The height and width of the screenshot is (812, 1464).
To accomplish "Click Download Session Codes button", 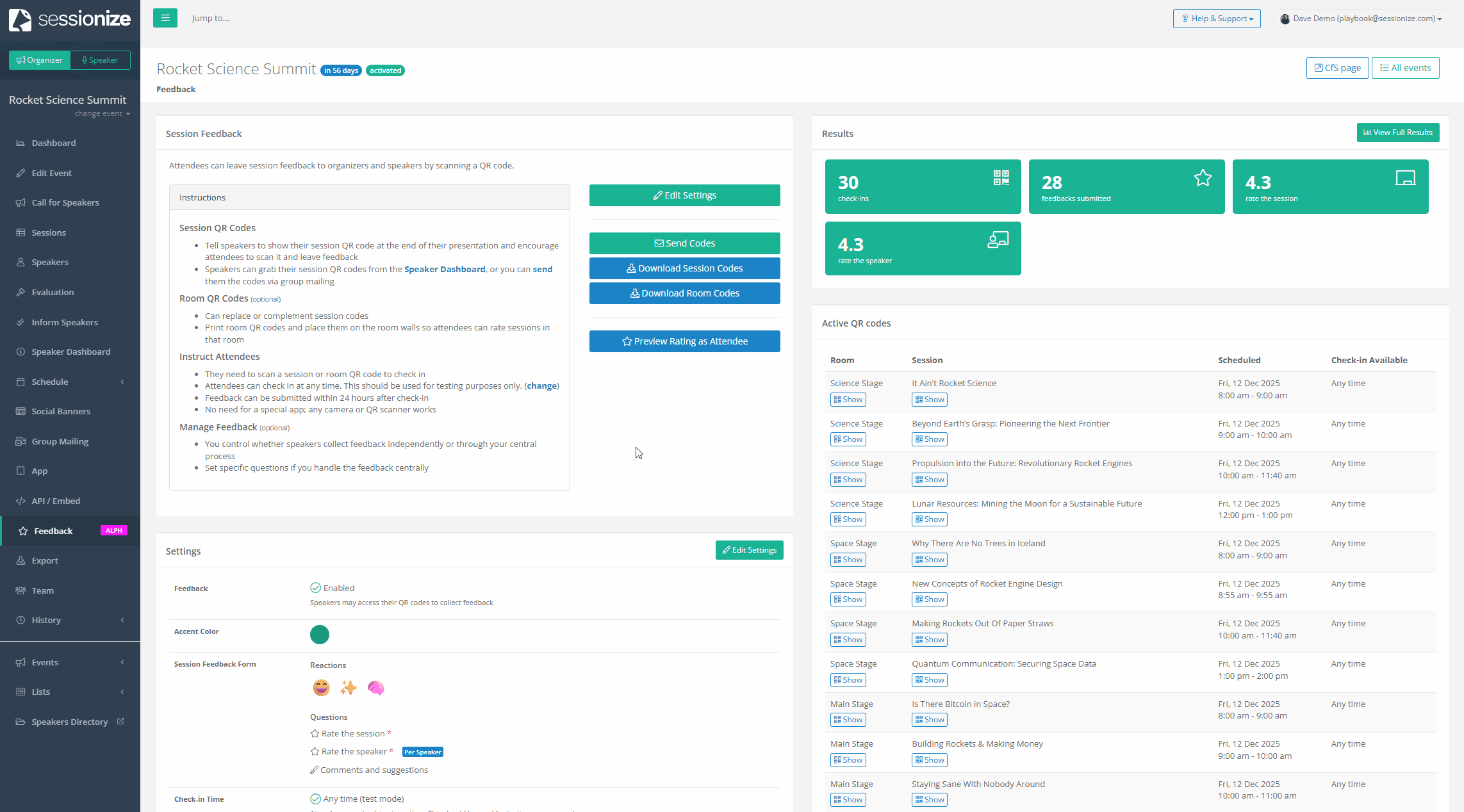I will [x=684, y=268].
